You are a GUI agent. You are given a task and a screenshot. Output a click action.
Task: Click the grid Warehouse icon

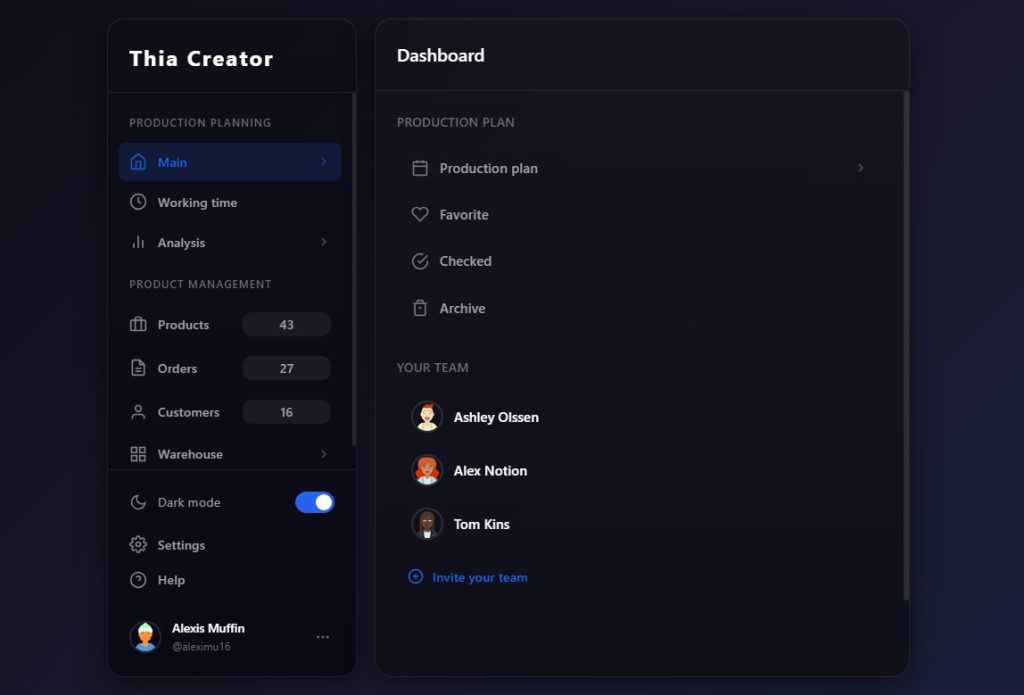click(138, 454)
